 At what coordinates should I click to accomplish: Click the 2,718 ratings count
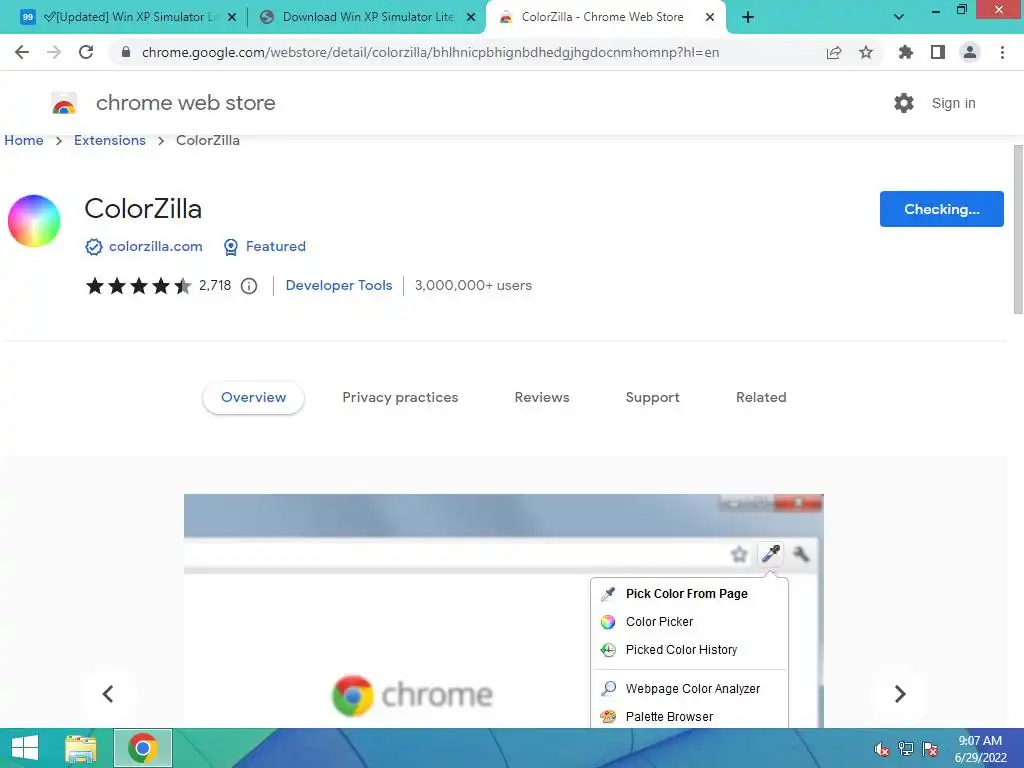pos(215,285)
